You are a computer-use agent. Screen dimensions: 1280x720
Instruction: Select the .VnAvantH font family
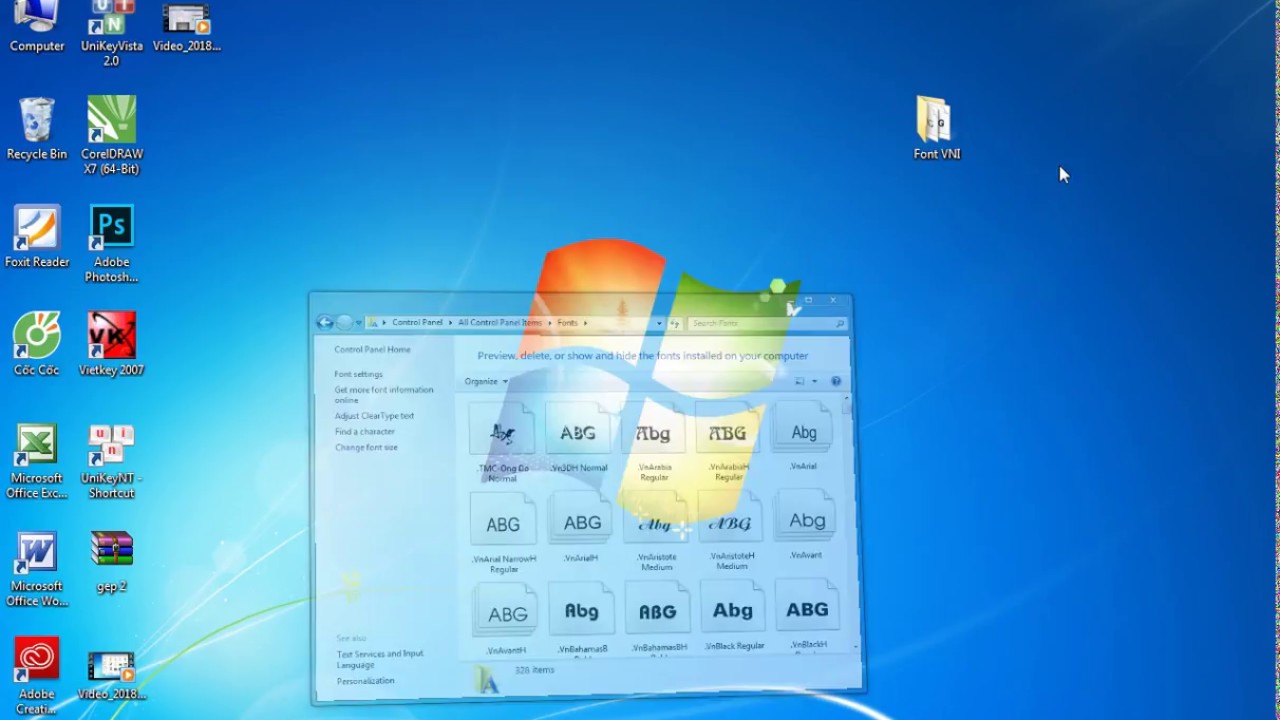point(507,621)
